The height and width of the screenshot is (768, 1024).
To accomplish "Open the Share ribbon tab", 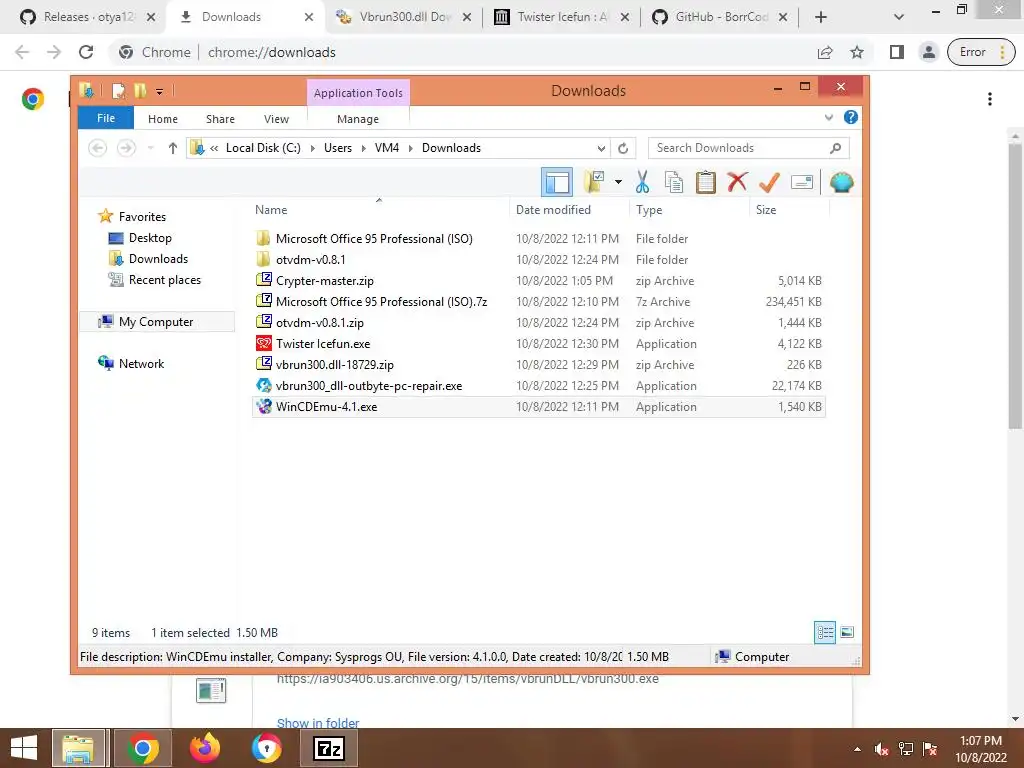I will coord(220,119).
